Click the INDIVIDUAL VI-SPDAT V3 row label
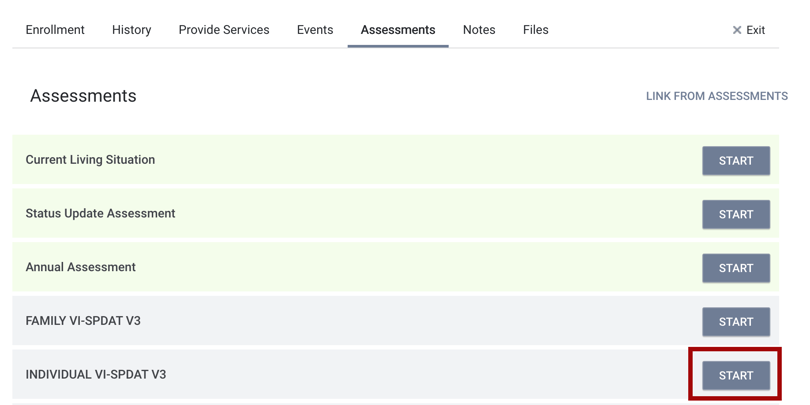Screen dimensions: 810x405 tap(96, 375)
